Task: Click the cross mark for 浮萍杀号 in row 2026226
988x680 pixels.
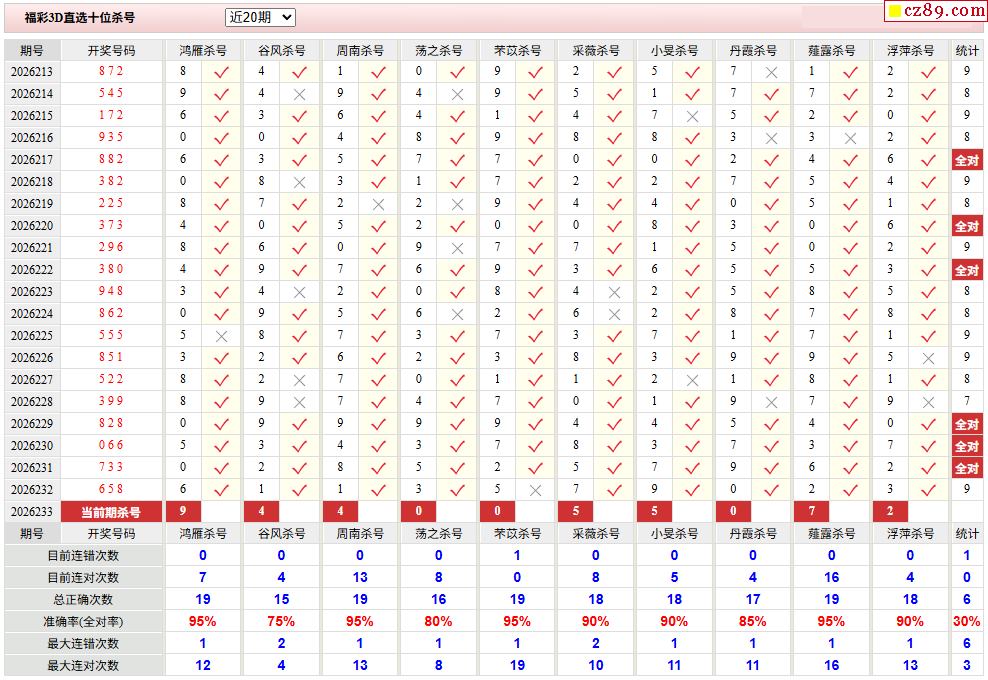Action: [928, 359]
